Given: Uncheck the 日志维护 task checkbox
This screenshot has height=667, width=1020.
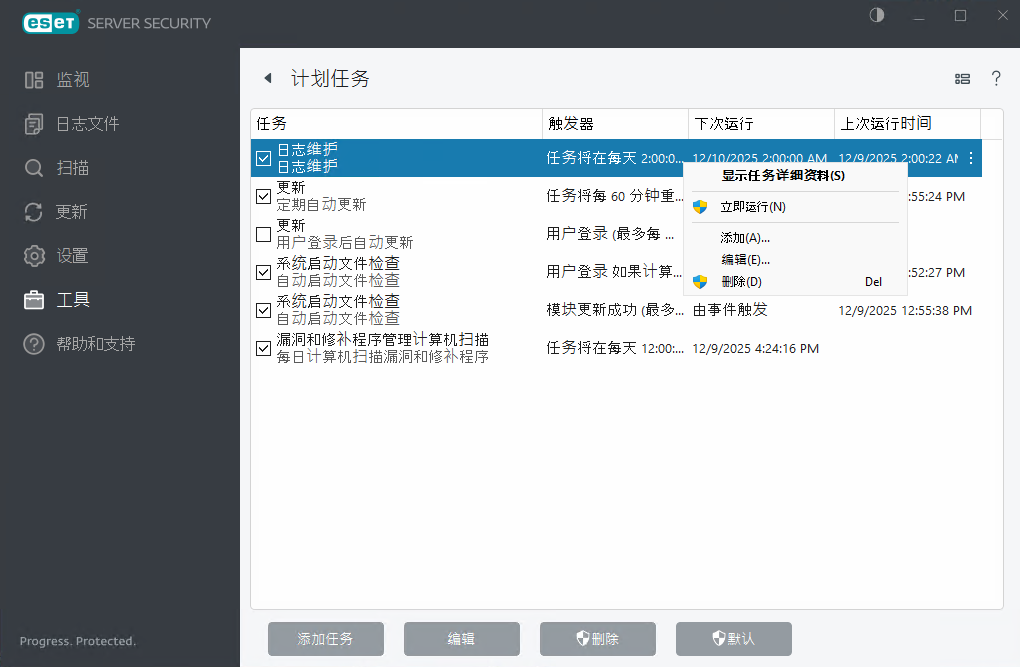Looking at the screenshot, I should [x=263, y=158].
